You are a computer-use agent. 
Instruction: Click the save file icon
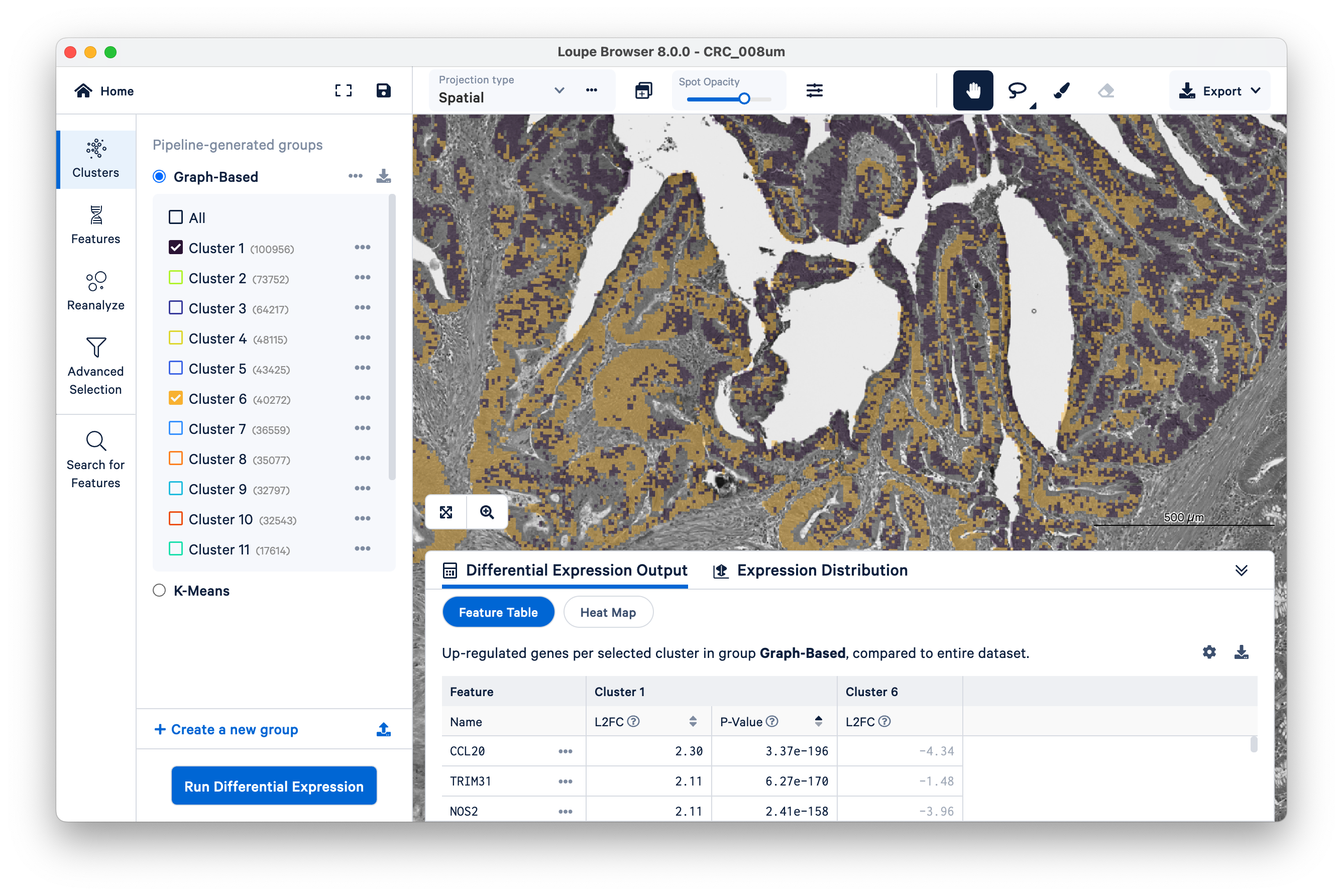(384, 90)
